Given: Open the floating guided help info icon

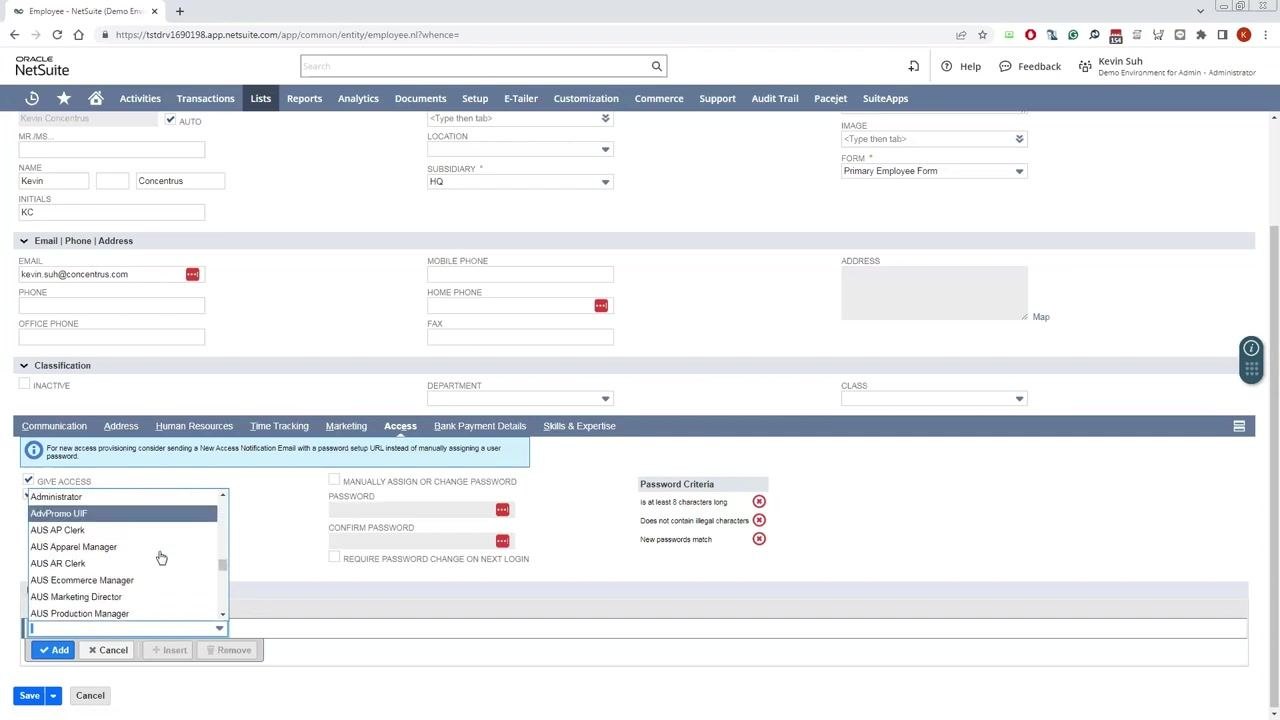Looking at the screenshot, I should pos(1251,348).
